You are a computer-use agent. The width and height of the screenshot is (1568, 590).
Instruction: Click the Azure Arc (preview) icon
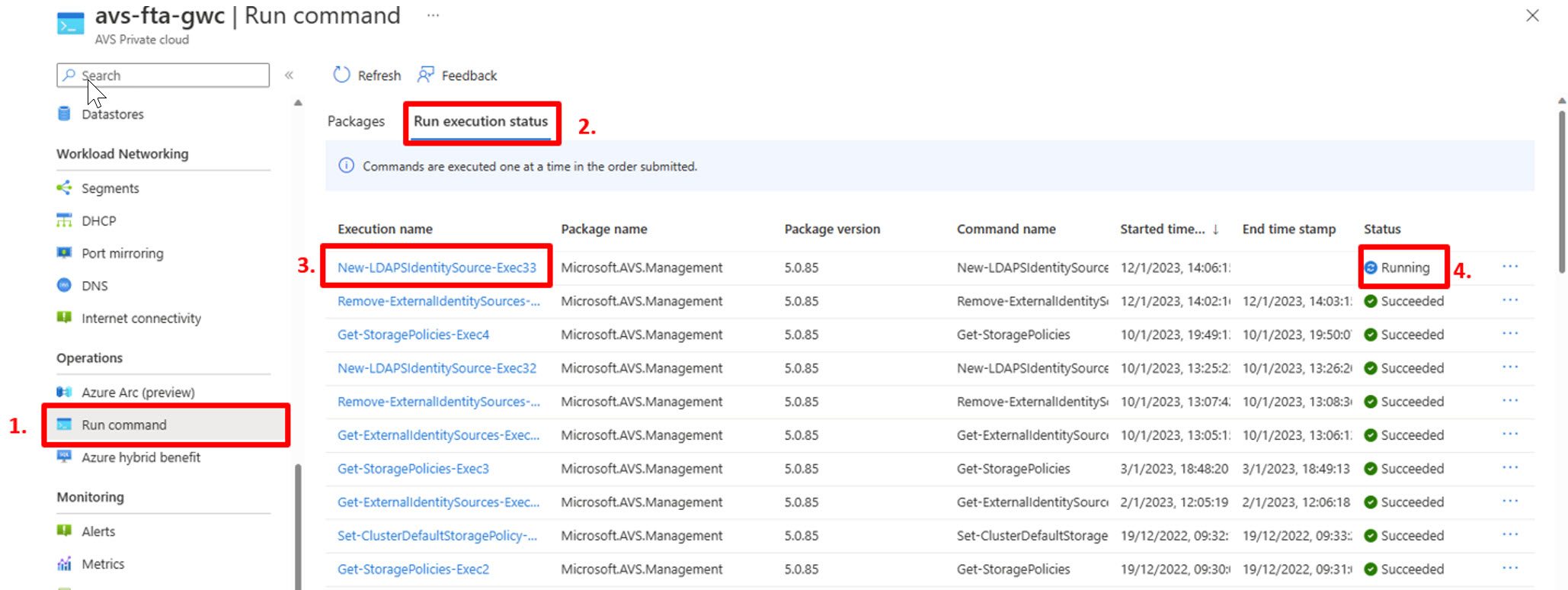coord(64,392)
